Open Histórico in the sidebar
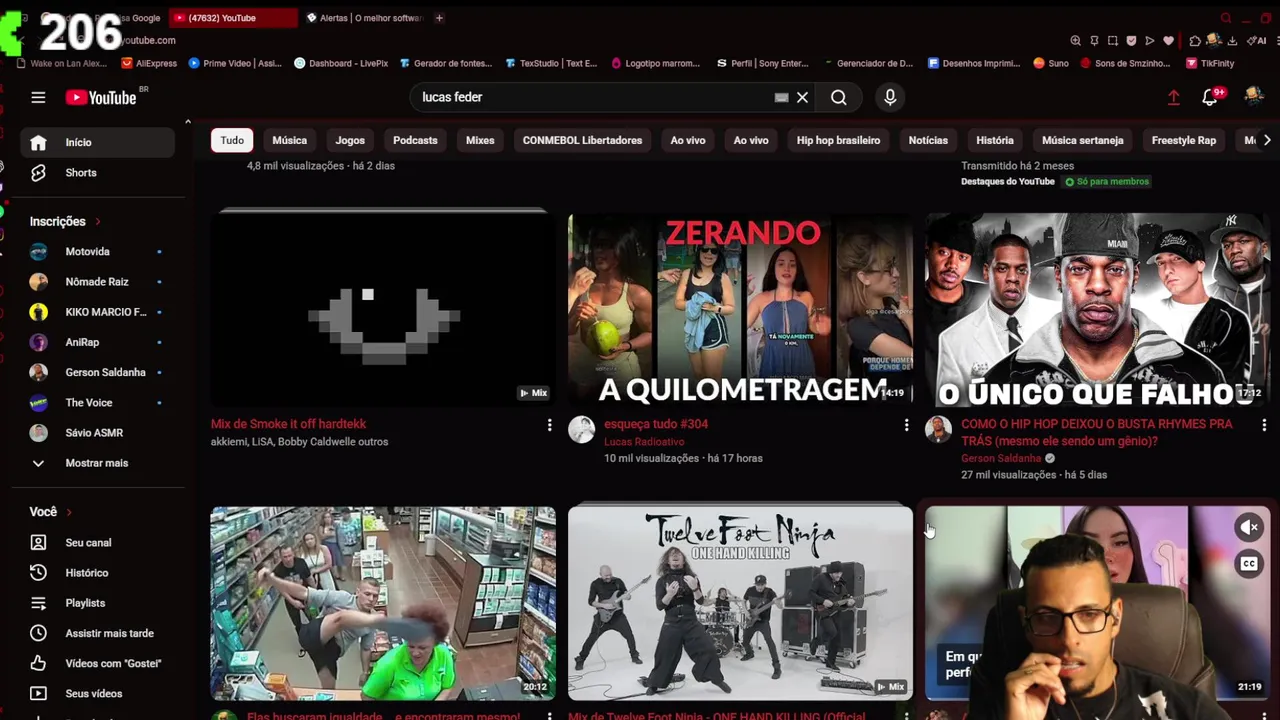This screenshot has width=1280, height=720. coord(99,572)
